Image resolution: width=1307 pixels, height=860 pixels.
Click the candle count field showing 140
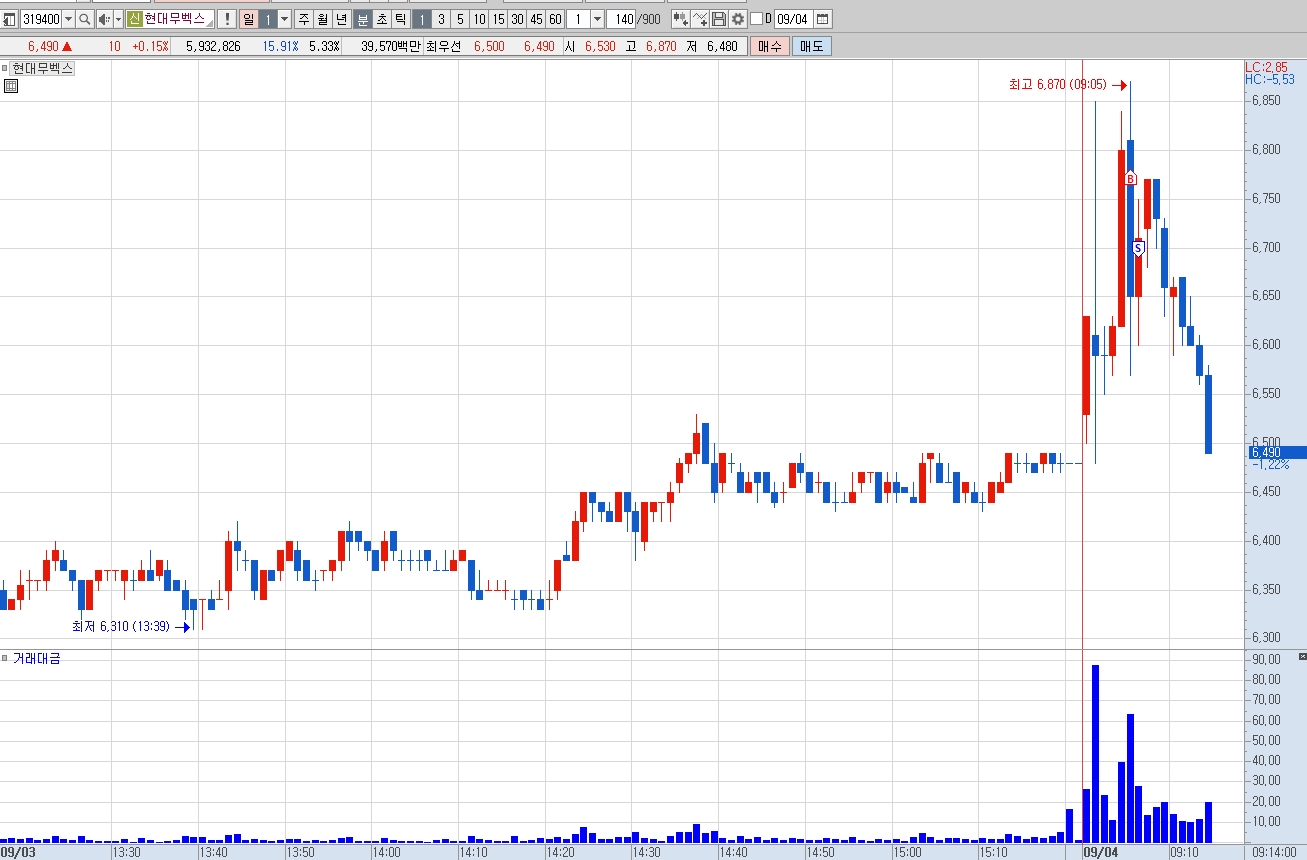622,19
